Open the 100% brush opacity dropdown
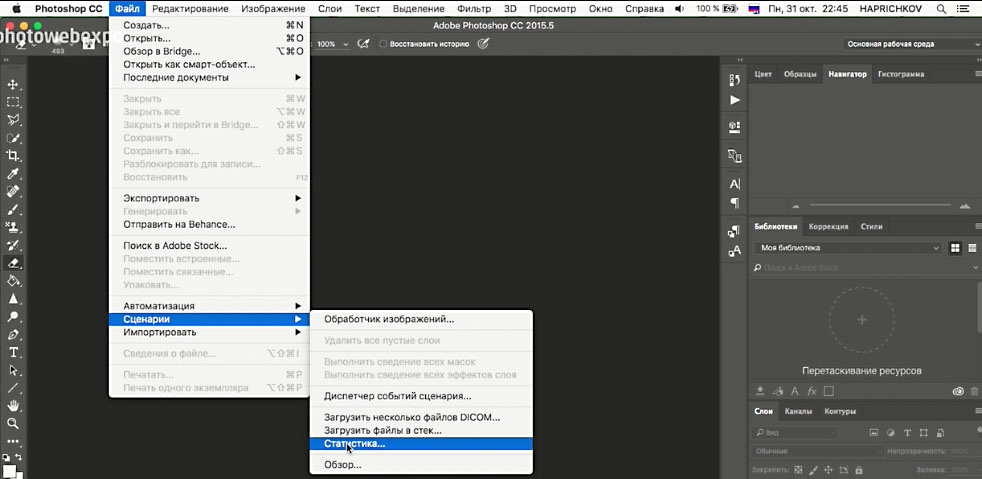982x479 pixels. 345,44
